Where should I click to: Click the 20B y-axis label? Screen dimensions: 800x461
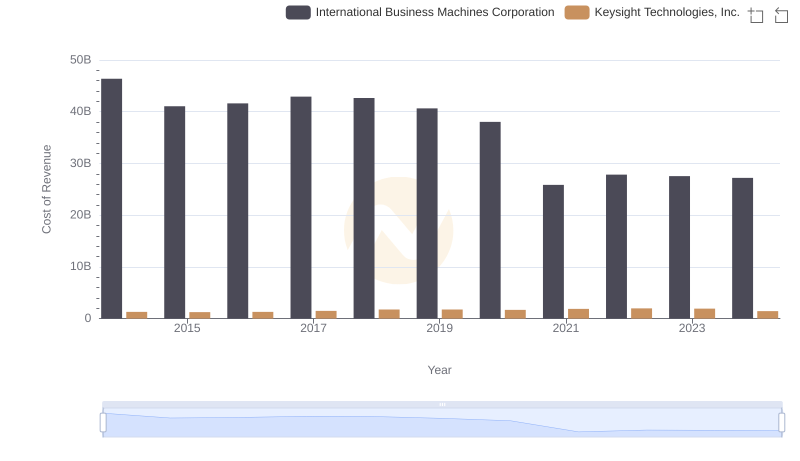tap(81, 215)
